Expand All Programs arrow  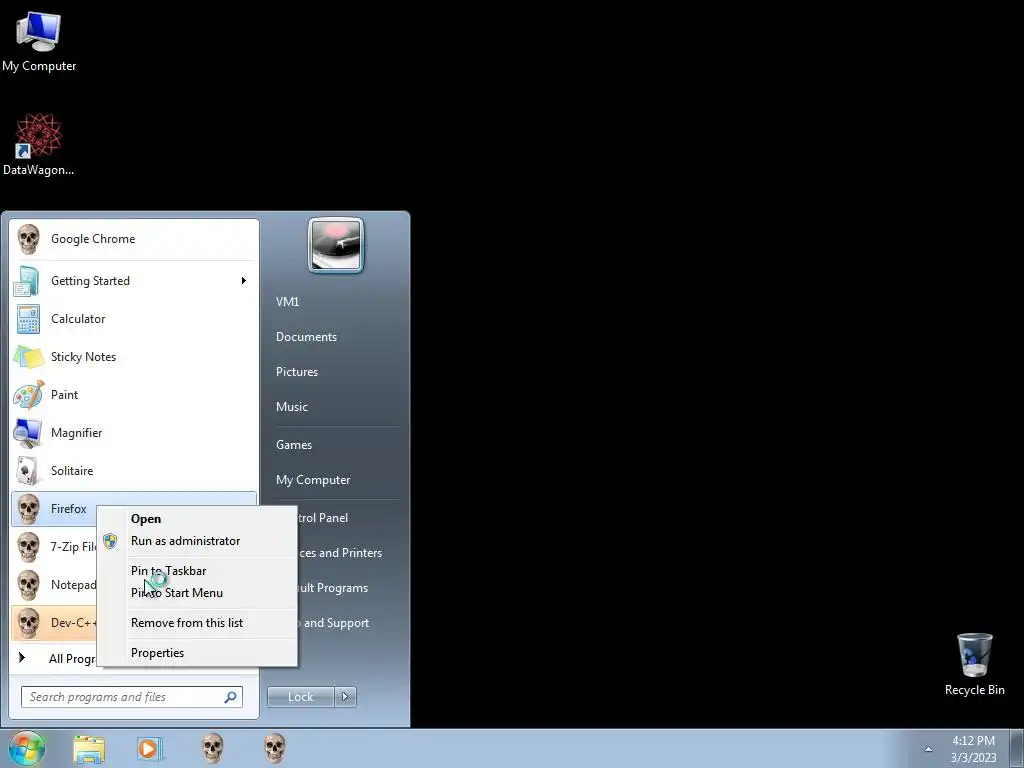coord(22,658)
